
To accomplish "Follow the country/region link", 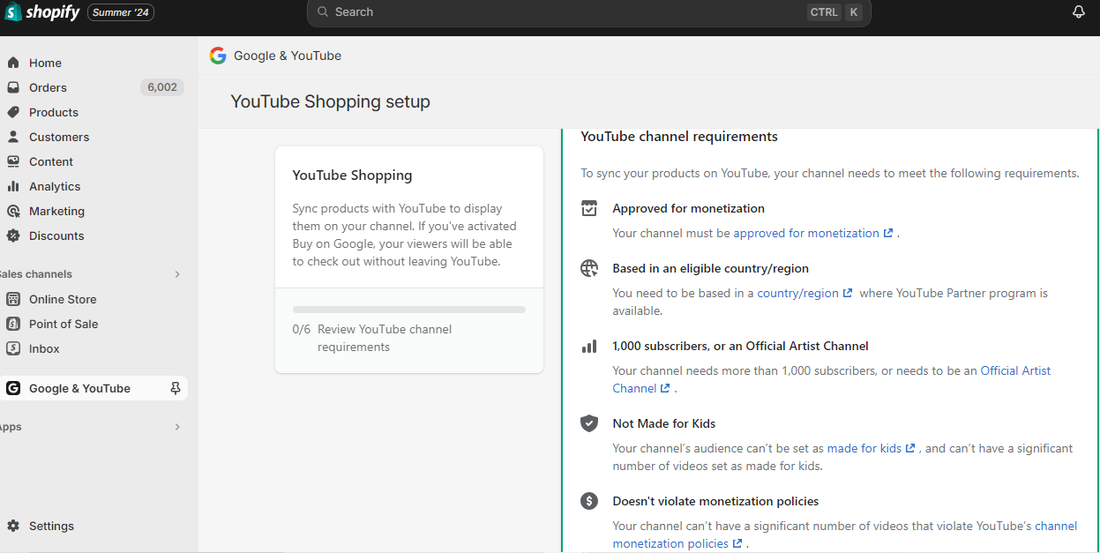I will [x=798, y=293].
